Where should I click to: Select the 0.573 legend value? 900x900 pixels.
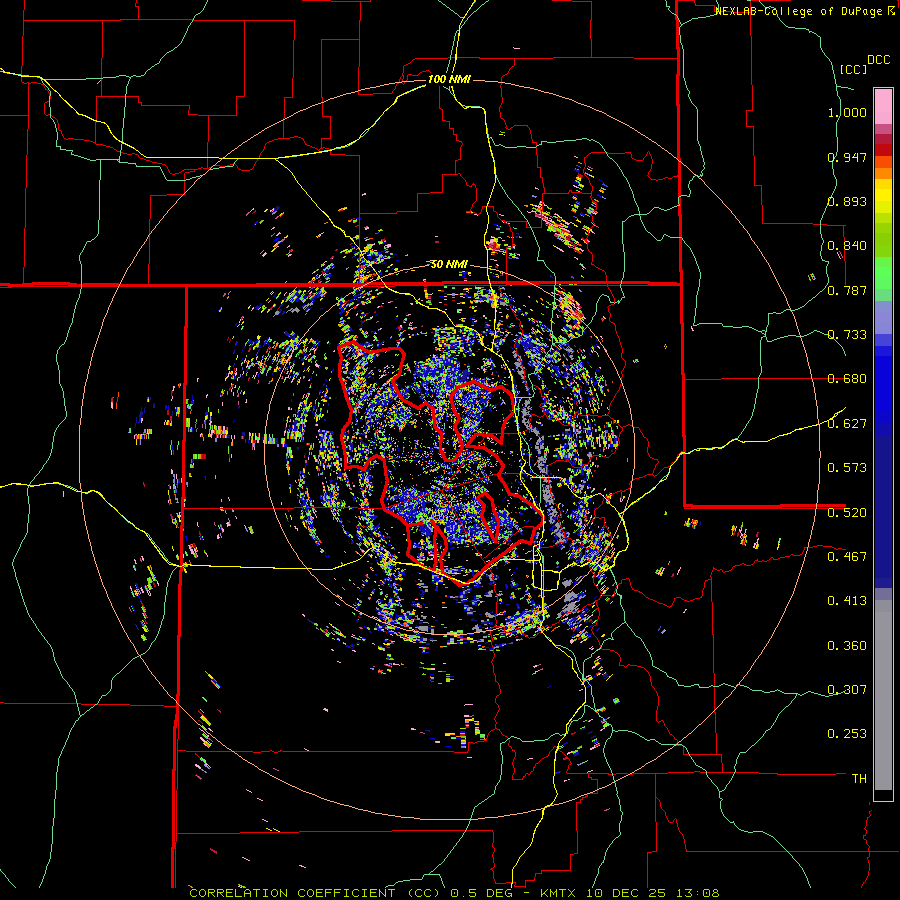pos(847,468)
